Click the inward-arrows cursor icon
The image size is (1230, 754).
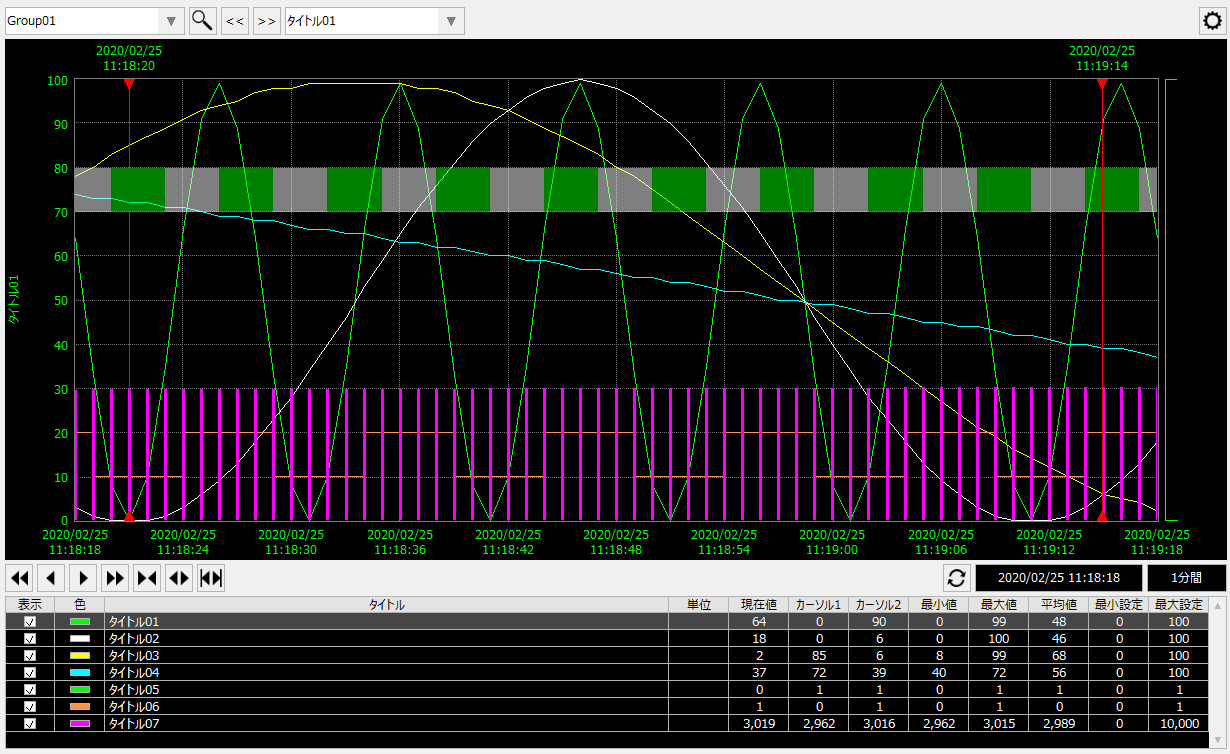pos(146,577)
